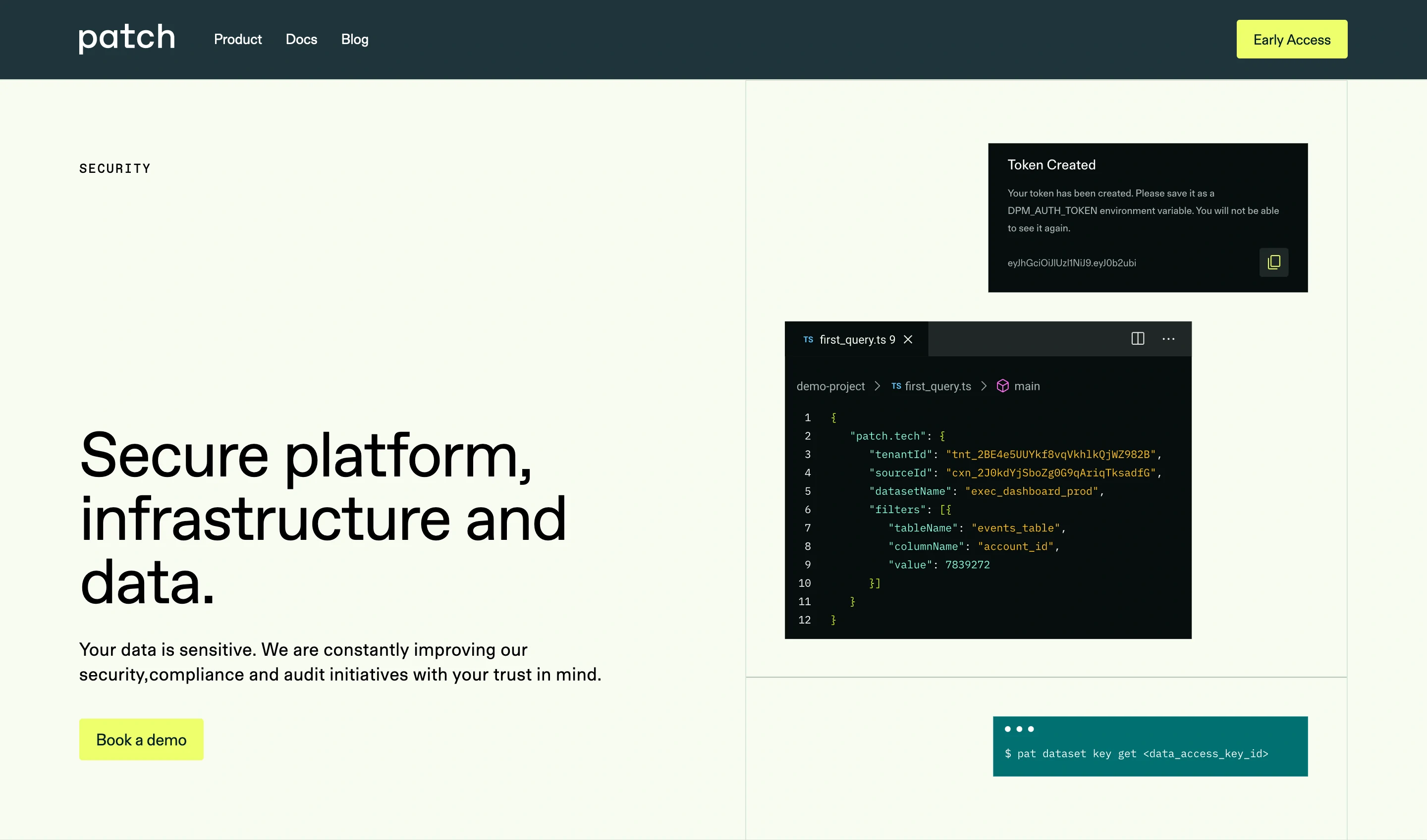Expand chevron after demo-project breadcrumb
This screenshot has height=840, width=1427.
877,386
